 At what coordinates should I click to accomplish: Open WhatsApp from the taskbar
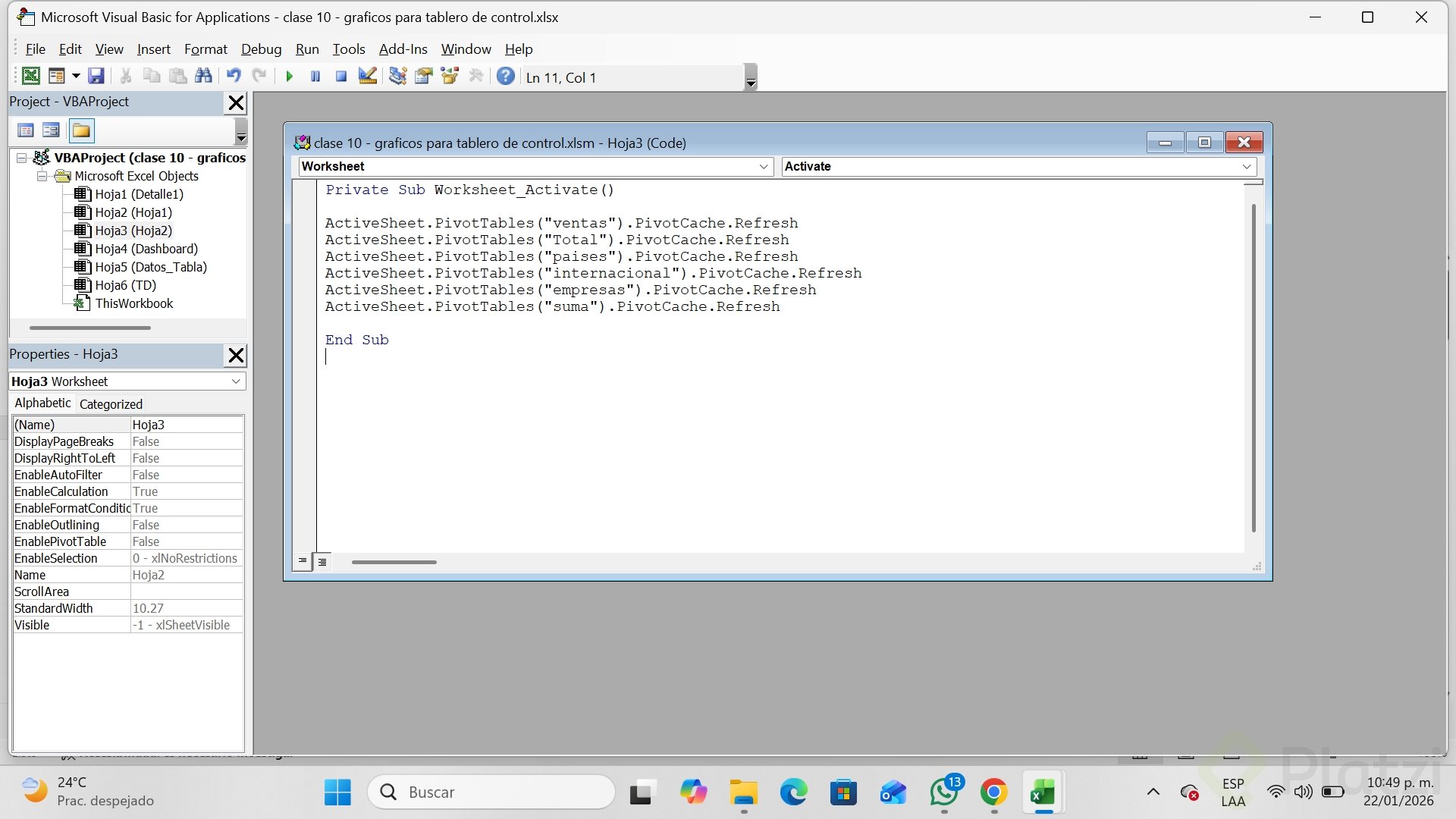[x=943, y=792]
